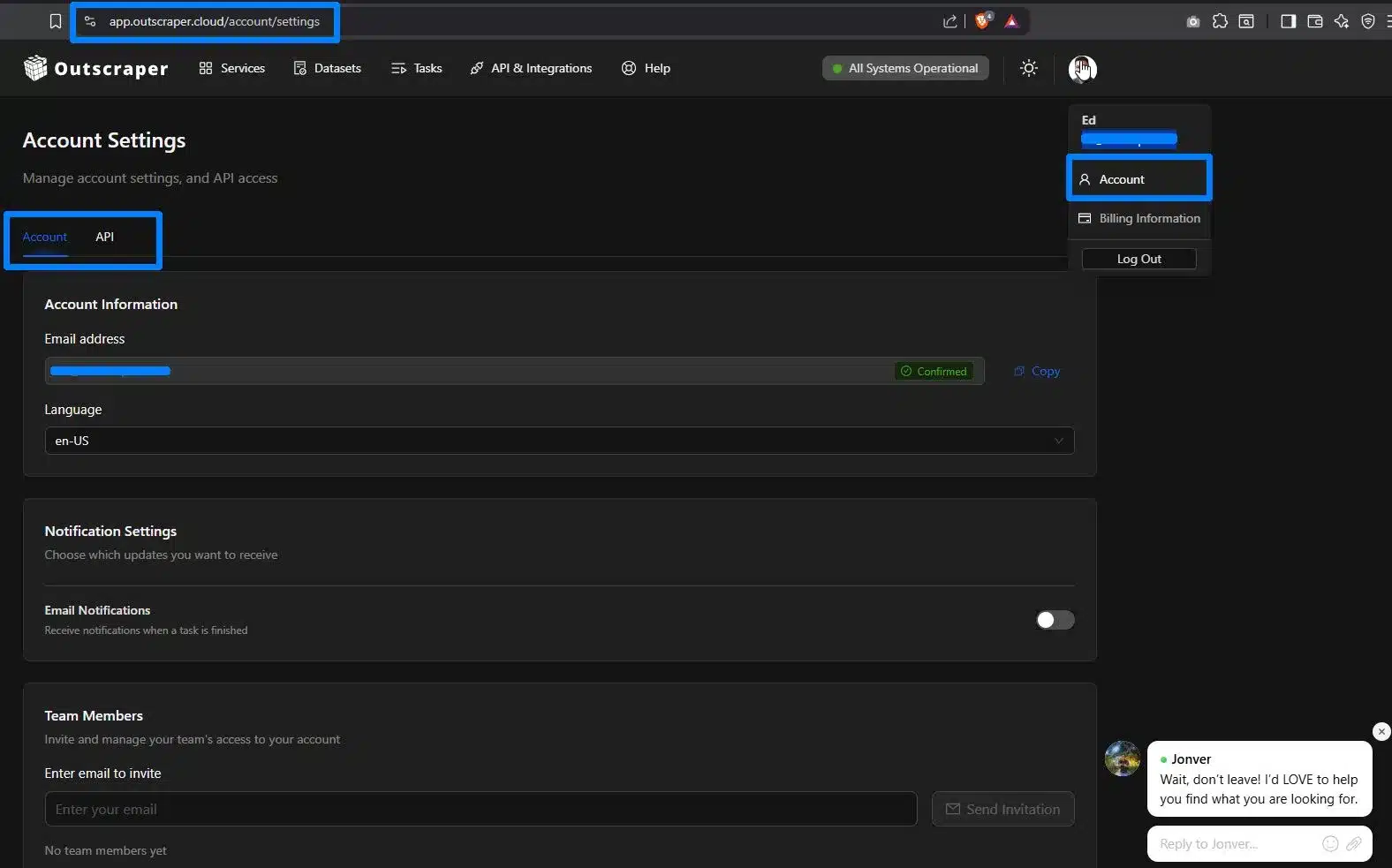
Task: Open the API & Integrations menu
Action: click(531, 68)
